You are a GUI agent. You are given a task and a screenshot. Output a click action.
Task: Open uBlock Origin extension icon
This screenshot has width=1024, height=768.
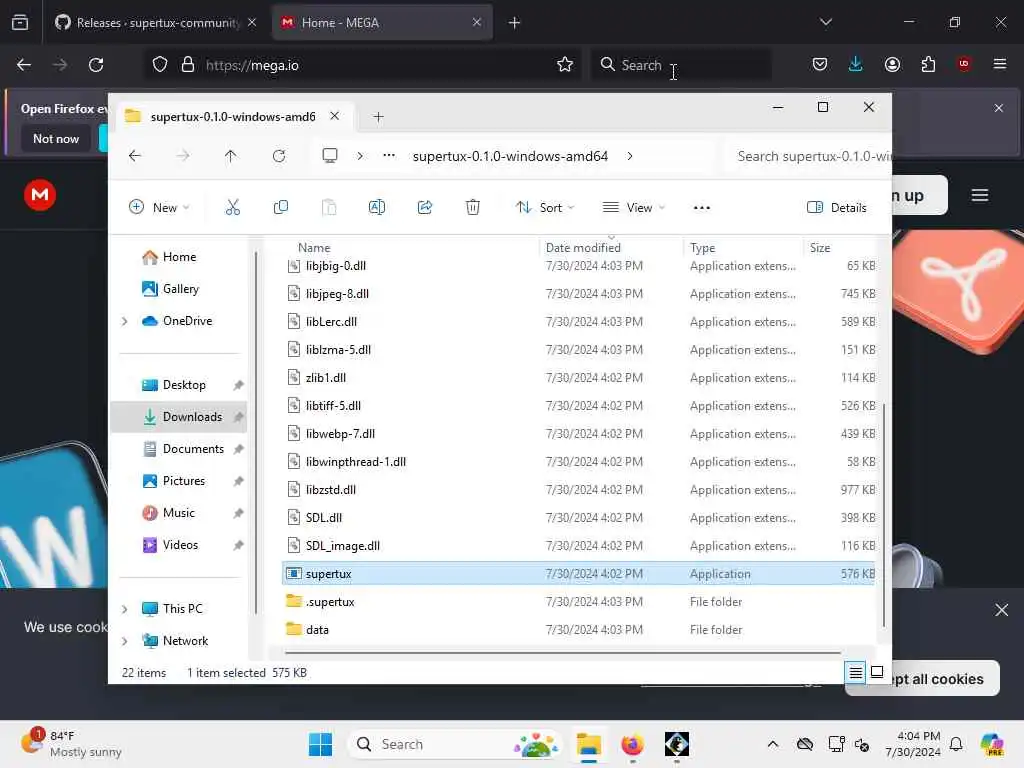point(964,64)
